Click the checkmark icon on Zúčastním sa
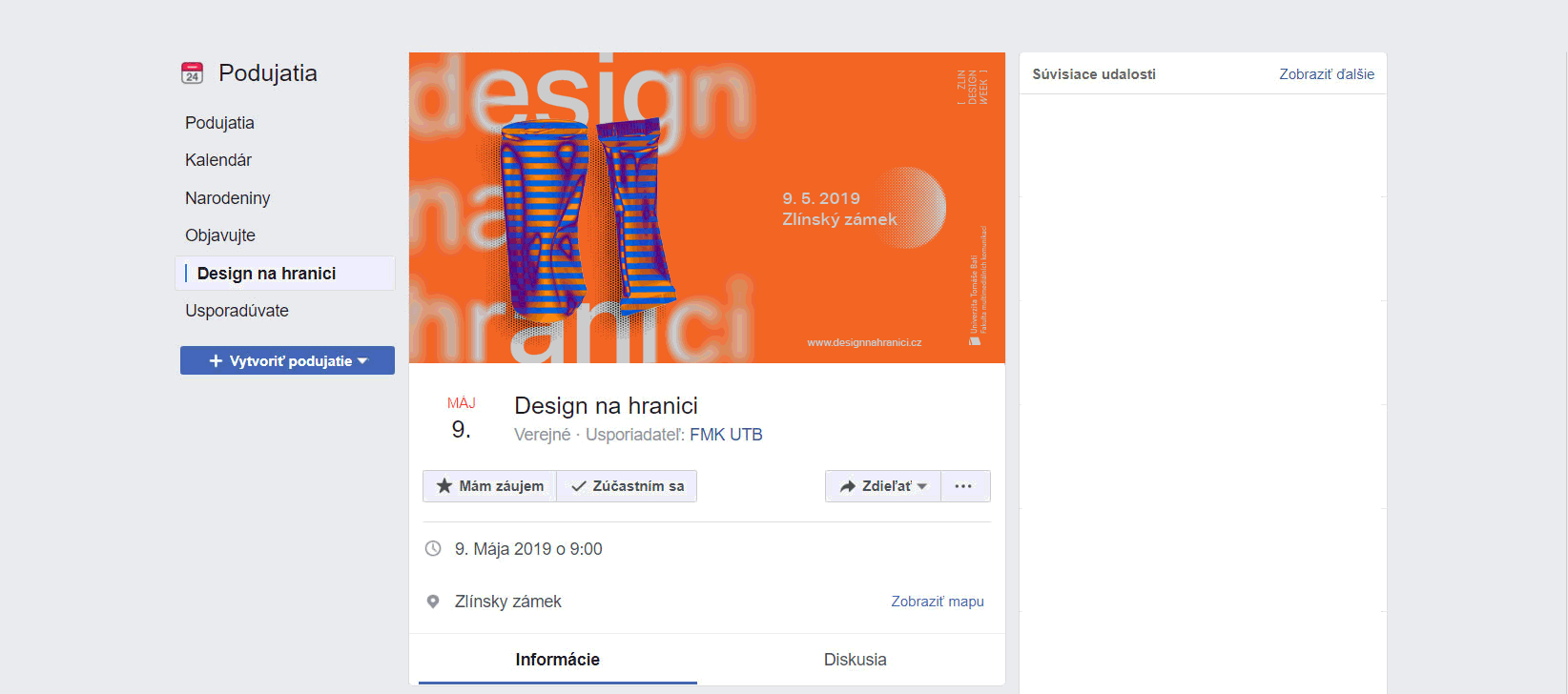The height and width of the screenshot is (694, 1568). (578, 486)
